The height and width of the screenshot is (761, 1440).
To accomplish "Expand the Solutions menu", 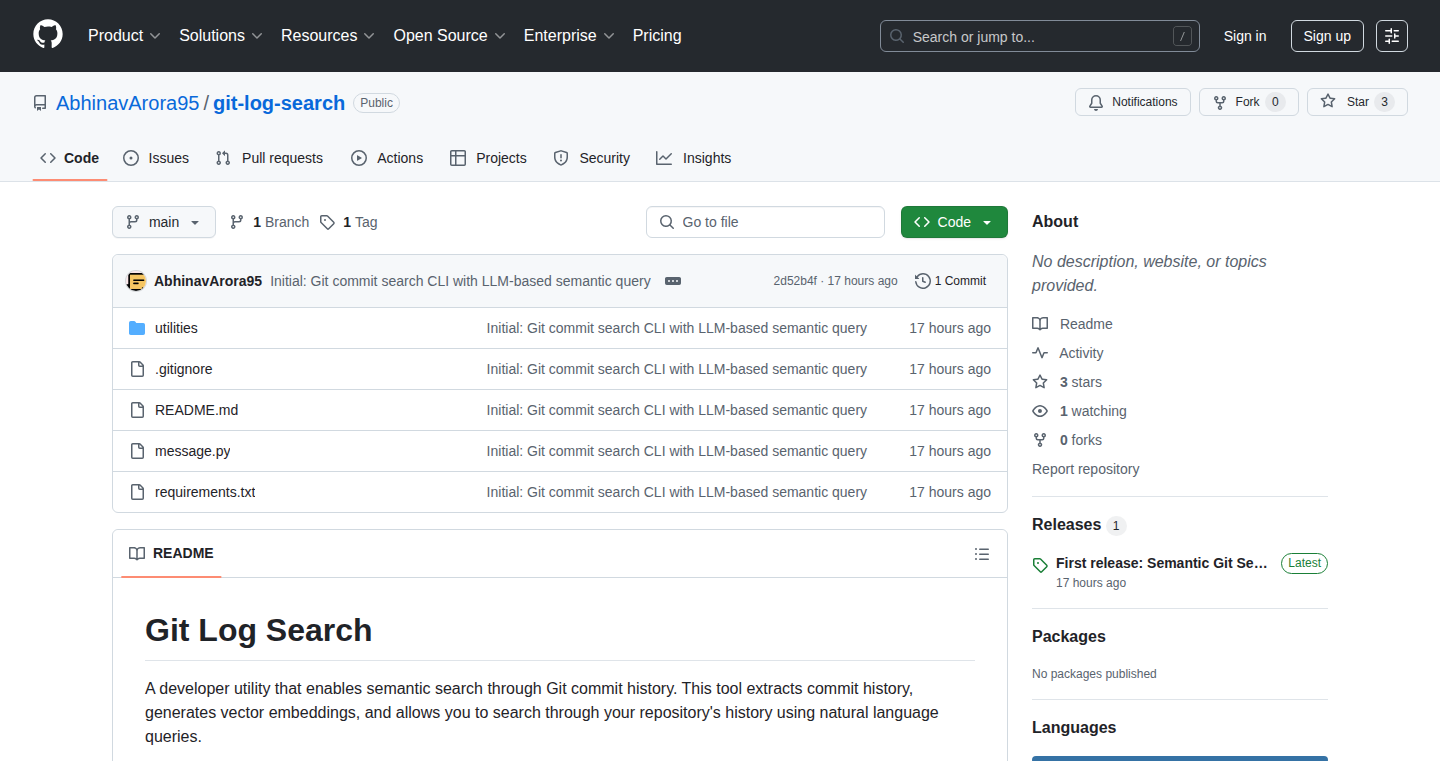I will click(x=221, y=36).
